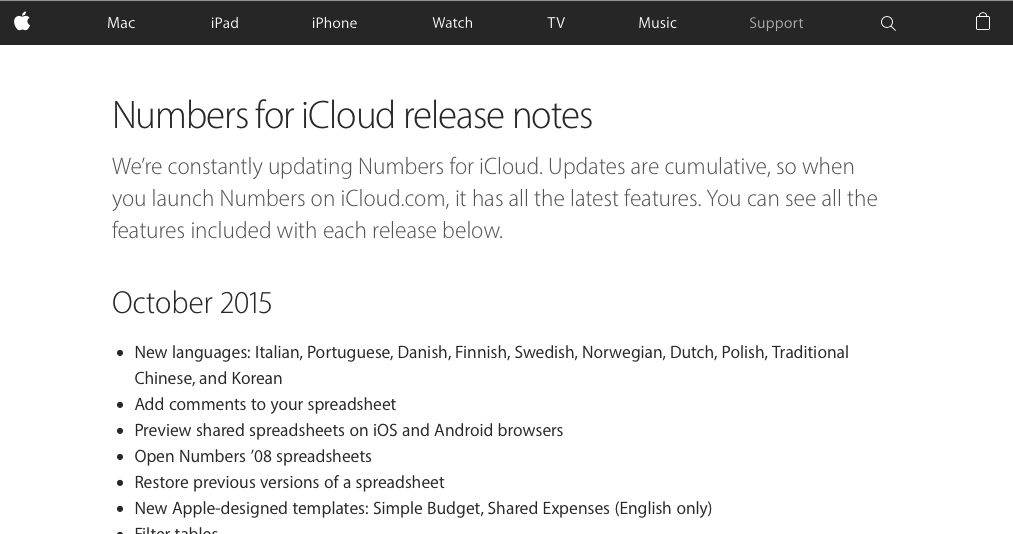Image resolution: width=1013 pixels, height=534 pixels.
Task: Select iPad in the top navigation
Action: 225,23
